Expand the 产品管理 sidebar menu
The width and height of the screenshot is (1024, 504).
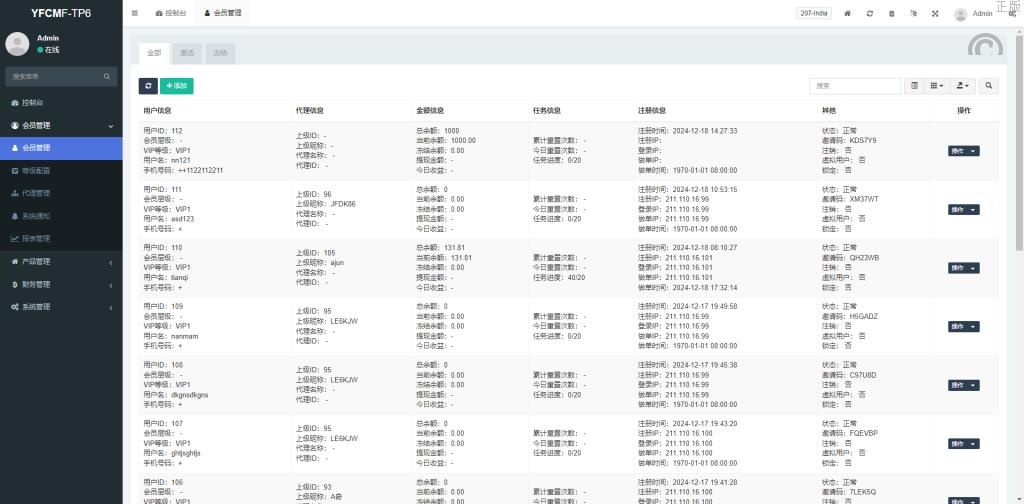[60, 261]
